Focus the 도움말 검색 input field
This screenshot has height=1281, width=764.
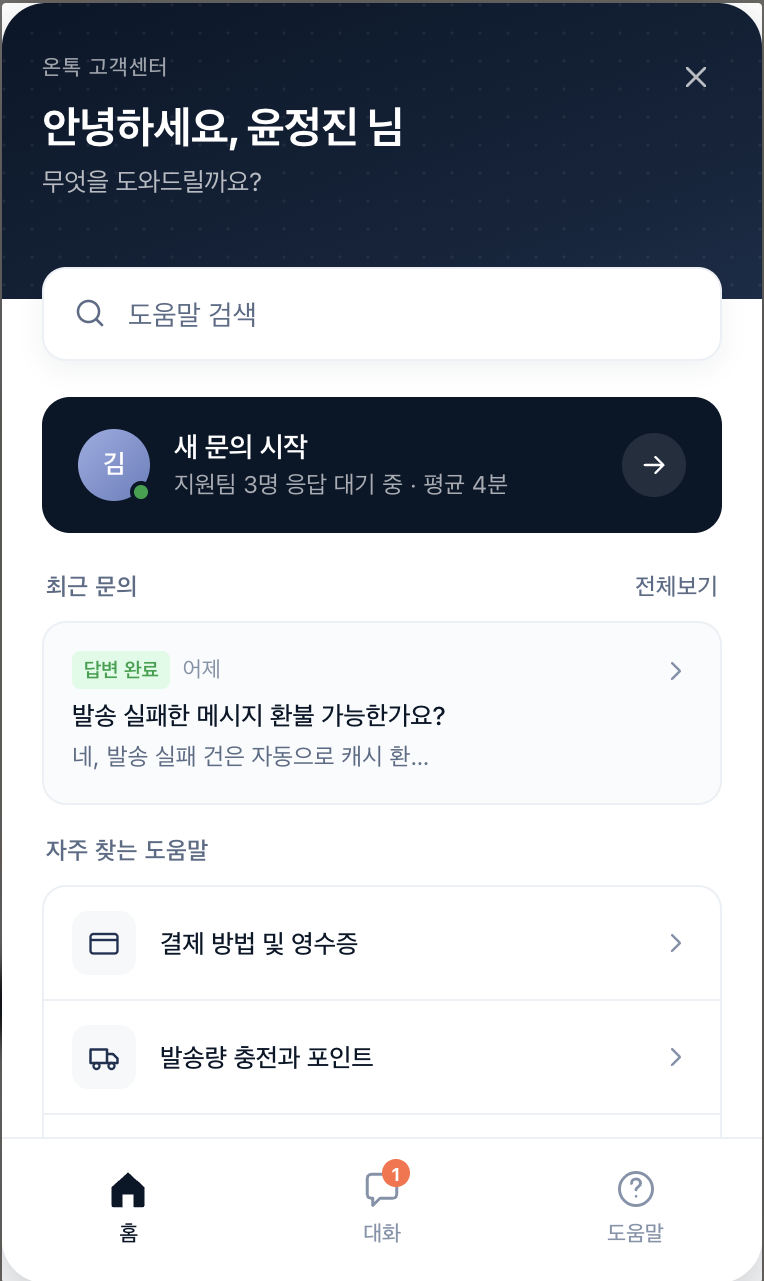(382, 314)
